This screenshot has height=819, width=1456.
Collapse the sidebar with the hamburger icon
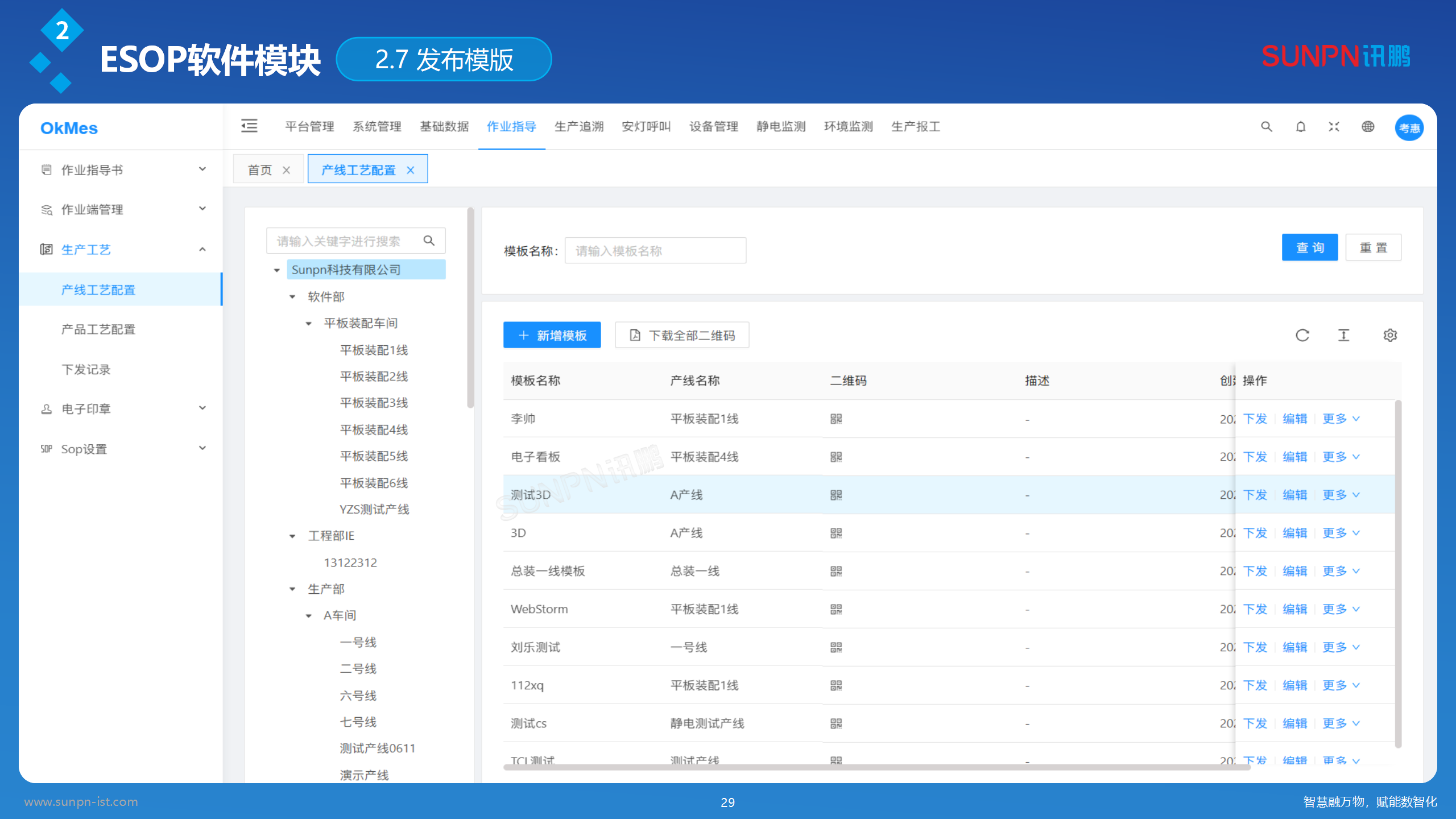click(x=249, y=126)
